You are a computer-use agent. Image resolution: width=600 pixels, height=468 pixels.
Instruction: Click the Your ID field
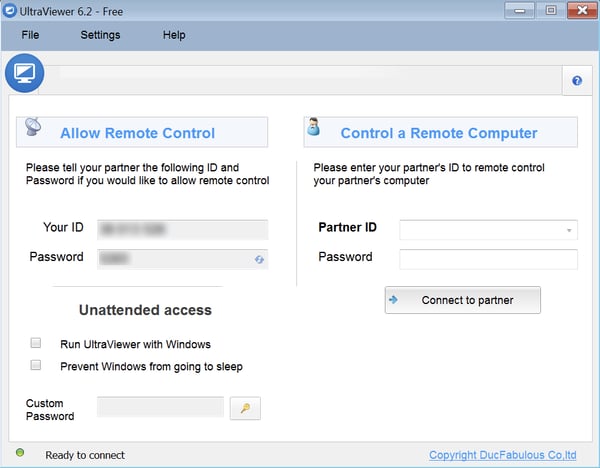(182, 229)
